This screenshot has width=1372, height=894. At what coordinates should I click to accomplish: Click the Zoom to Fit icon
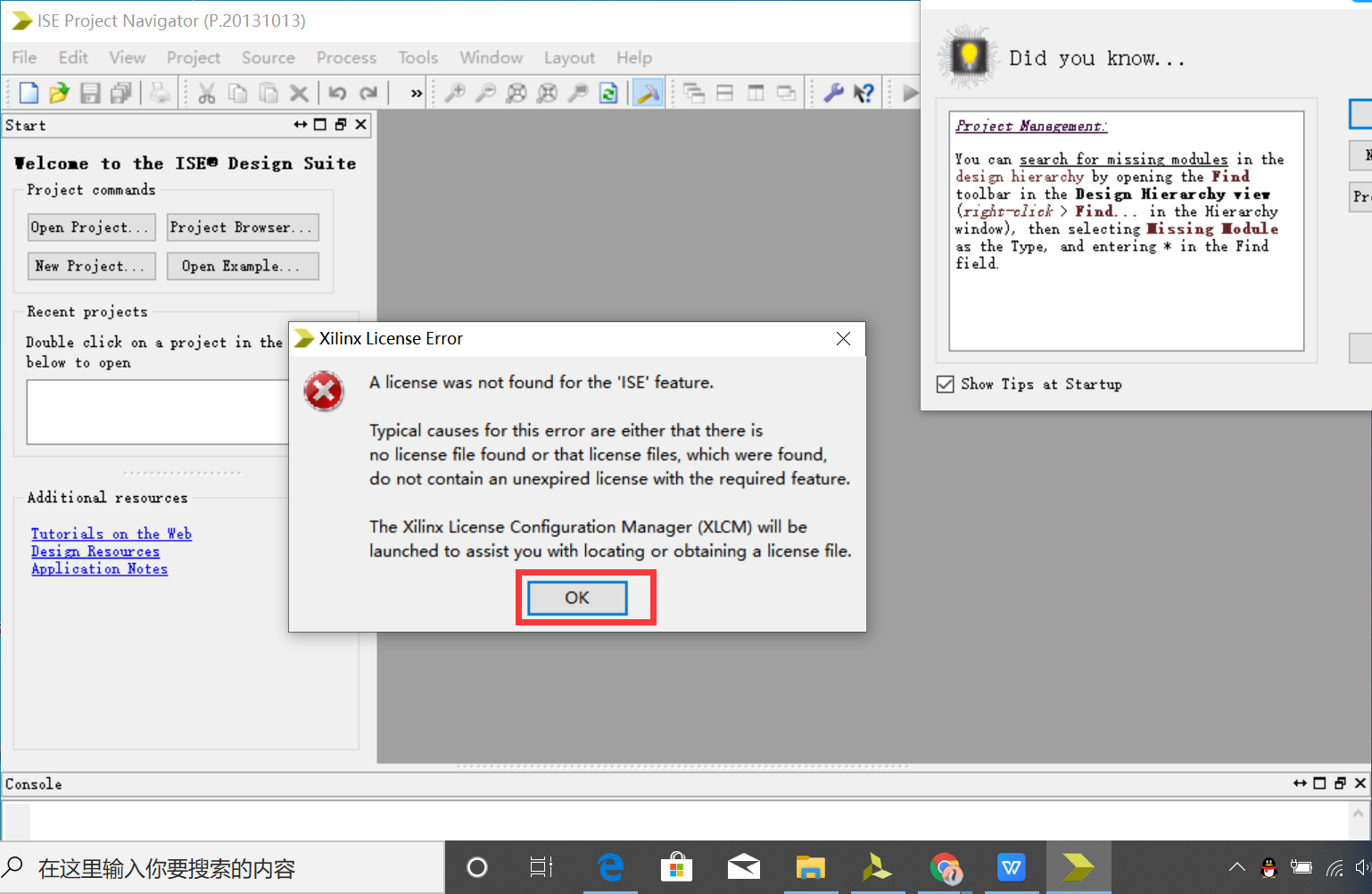click(517, 93)
